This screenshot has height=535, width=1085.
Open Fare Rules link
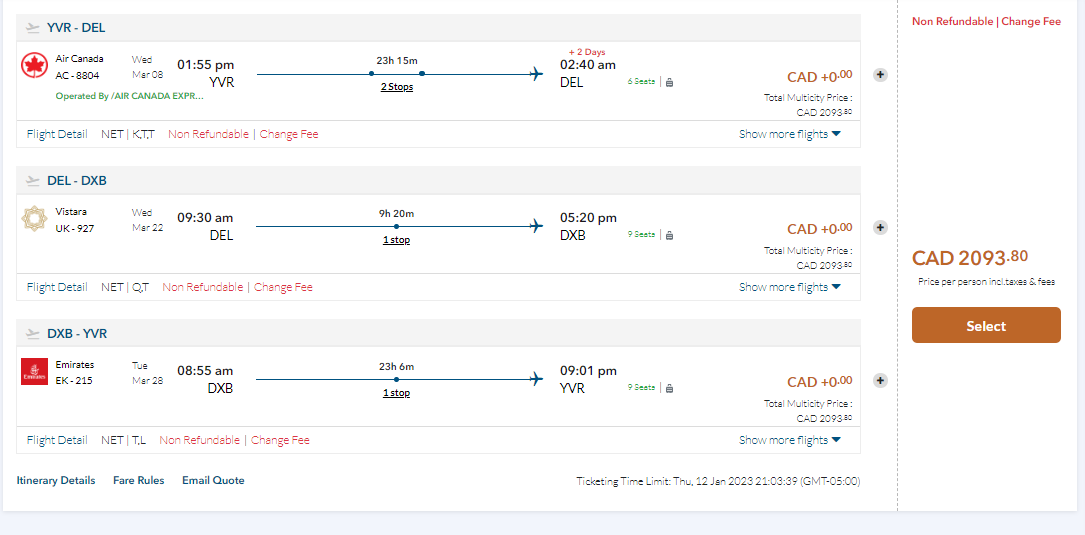pyautogui.click(x=138, y=480)
